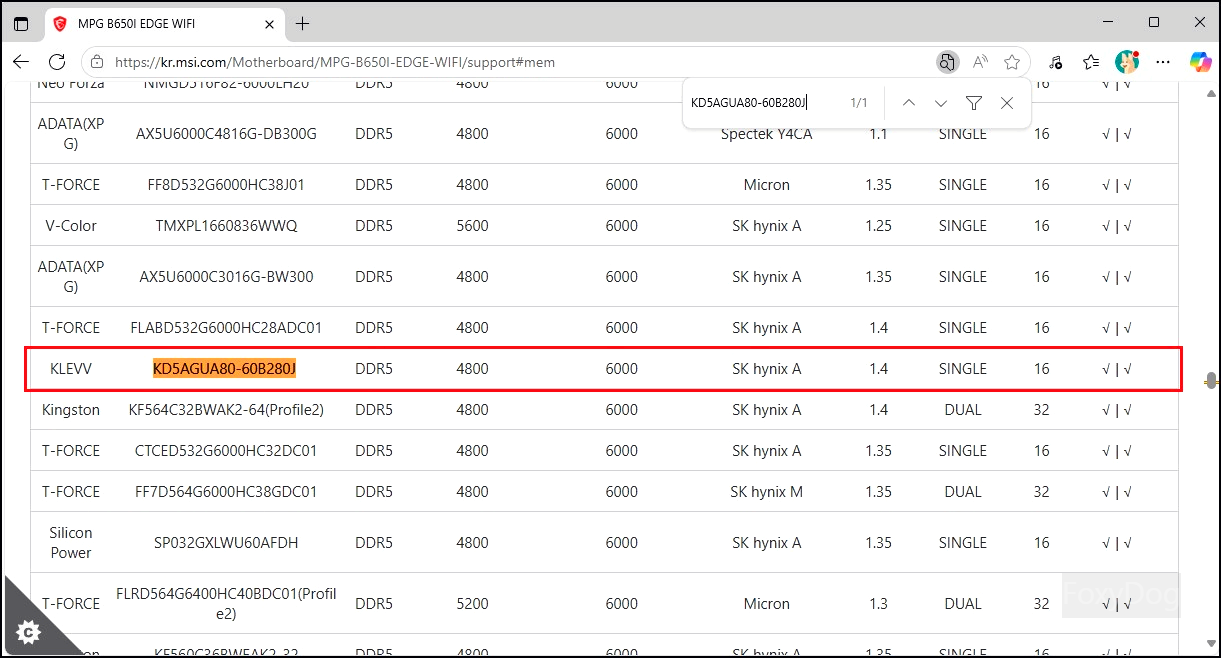Refresh the MSI support page

click(57, 62)
